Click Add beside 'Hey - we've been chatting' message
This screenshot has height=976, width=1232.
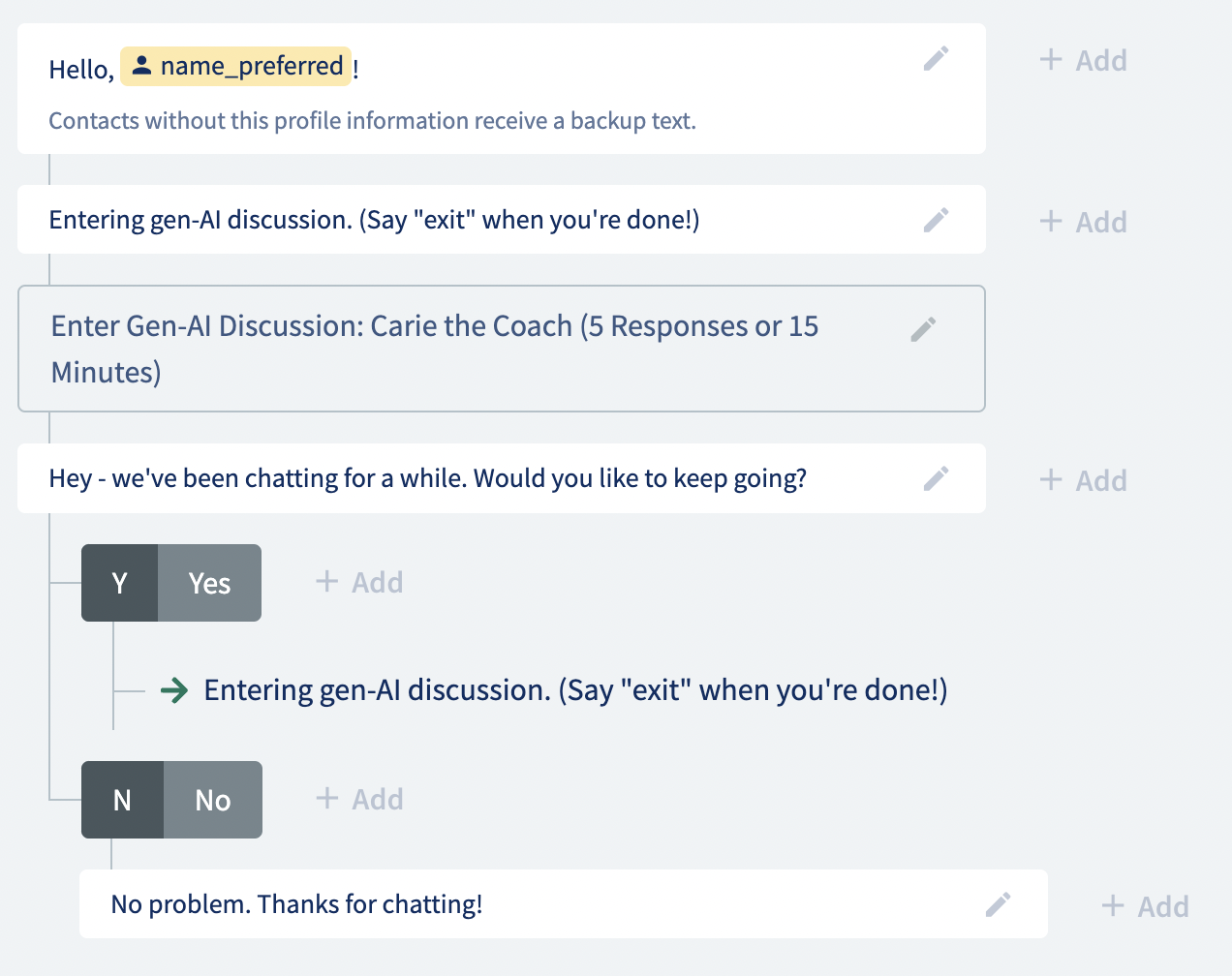tap(1083, 480)
